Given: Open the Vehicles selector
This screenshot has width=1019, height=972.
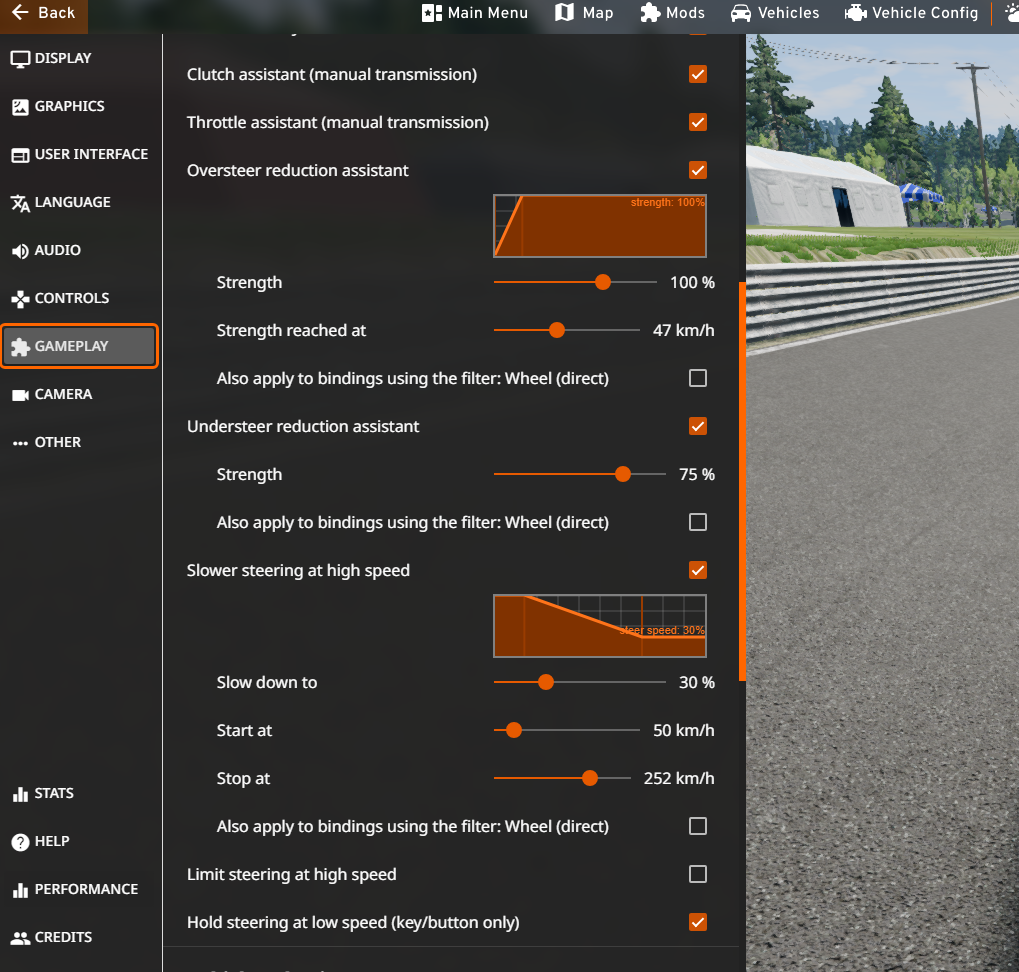Looking at the screenshot, I should tap(775, 13).
